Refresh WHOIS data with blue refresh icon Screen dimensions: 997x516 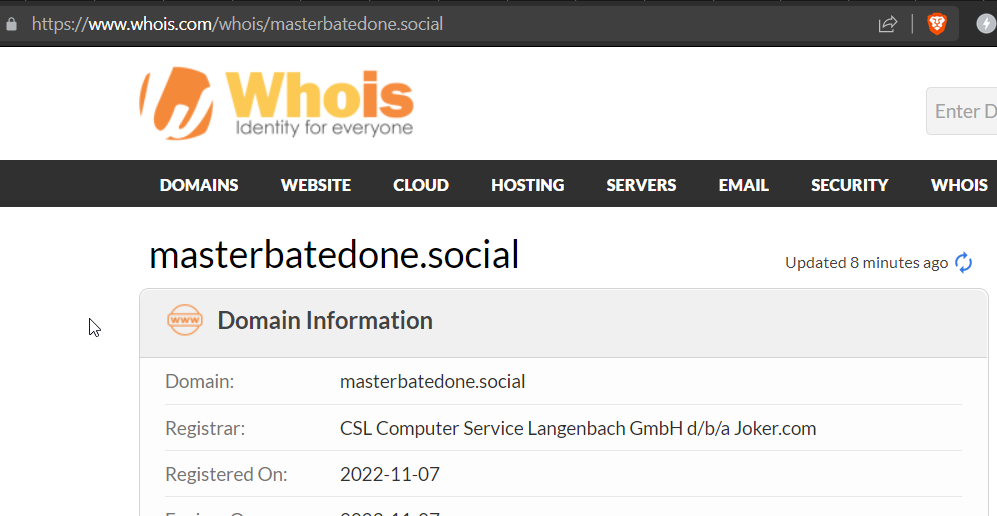click(963, 263)
